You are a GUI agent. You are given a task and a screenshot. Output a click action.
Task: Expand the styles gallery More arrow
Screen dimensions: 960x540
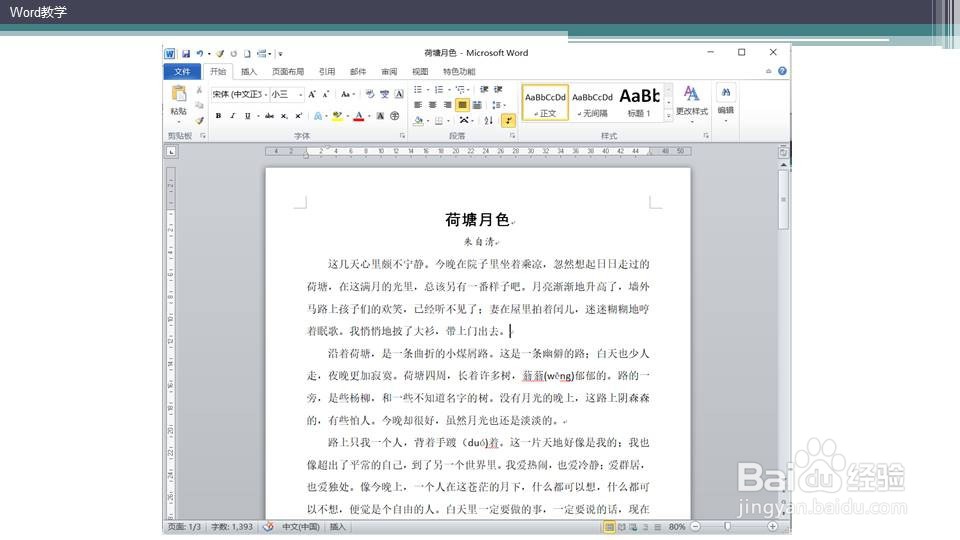click(669, 116)
